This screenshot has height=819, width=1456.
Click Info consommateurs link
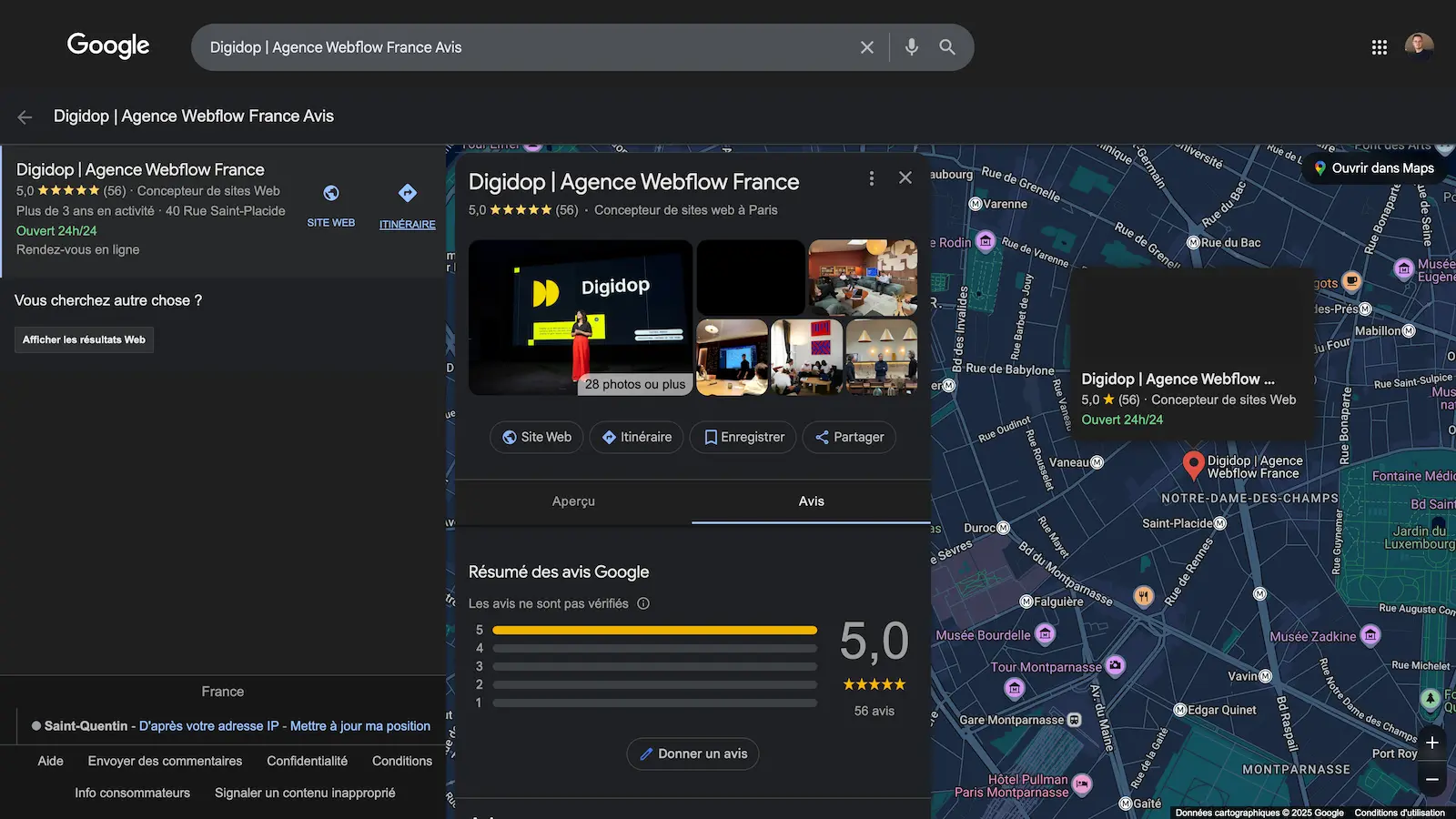coord(133,793)
